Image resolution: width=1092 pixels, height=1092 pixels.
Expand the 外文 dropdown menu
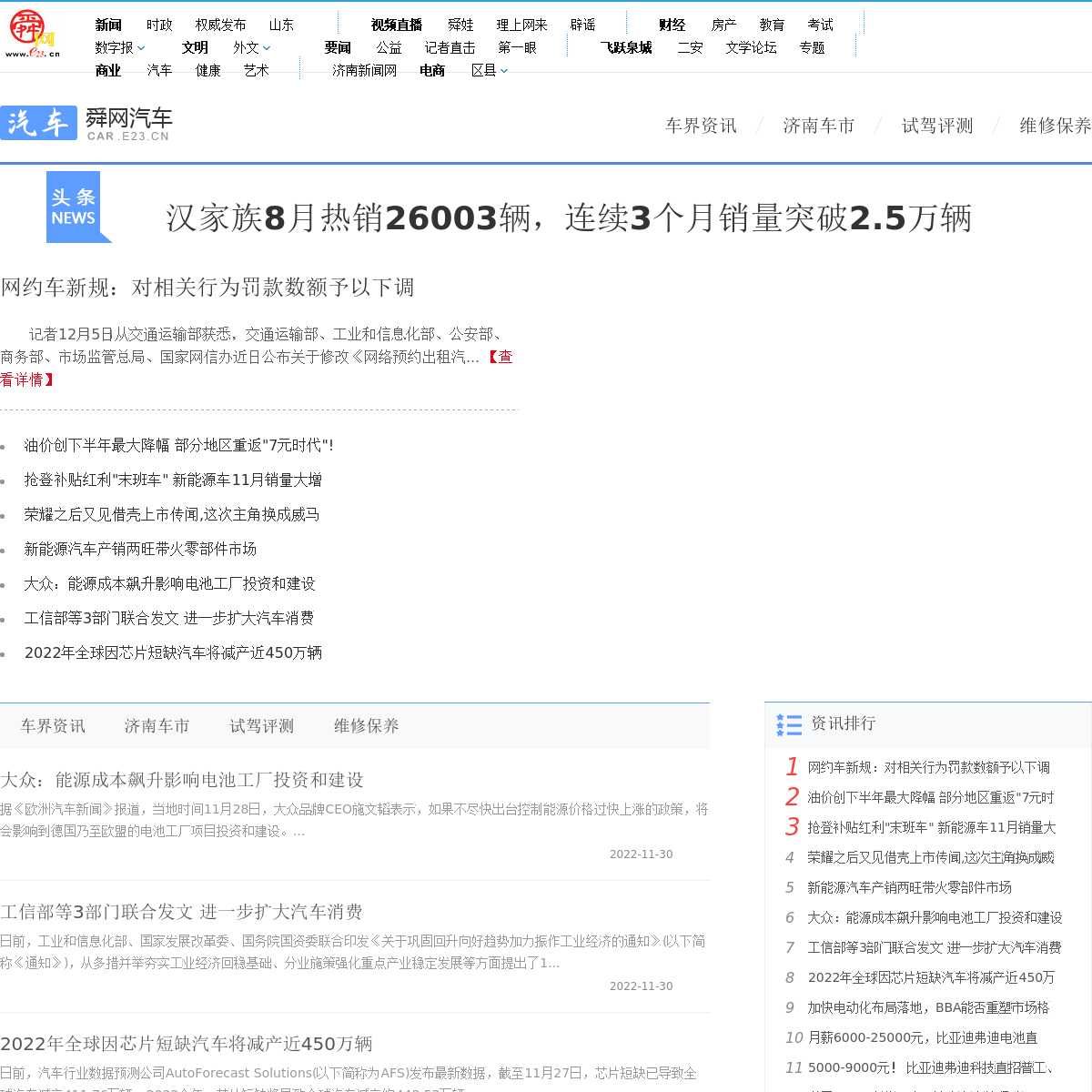click(251, 48)
